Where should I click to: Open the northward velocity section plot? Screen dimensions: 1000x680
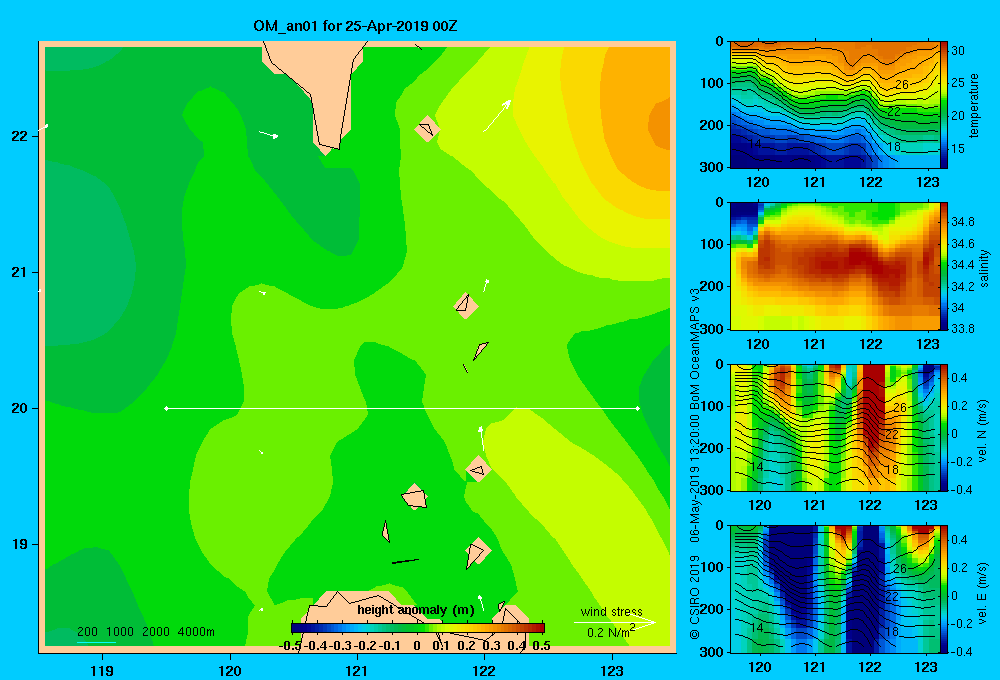pyautogui.click(x=835, y=427)
